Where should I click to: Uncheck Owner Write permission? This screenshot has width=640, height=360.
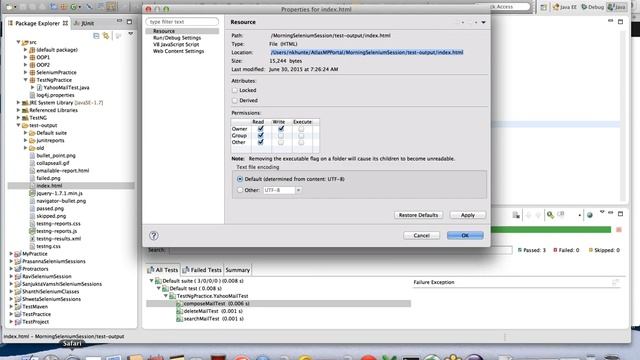(281, 129)
